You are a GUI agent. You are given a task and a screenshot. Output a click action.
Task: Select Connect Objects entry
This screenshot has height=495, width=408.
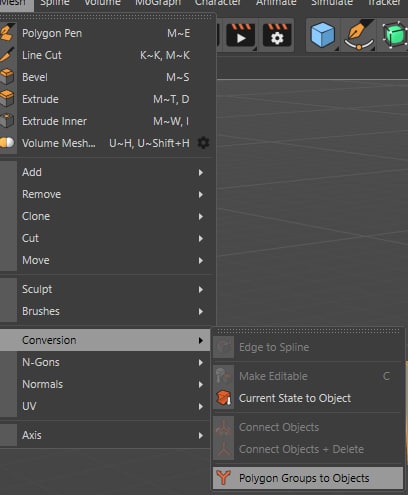pos(307,427)
